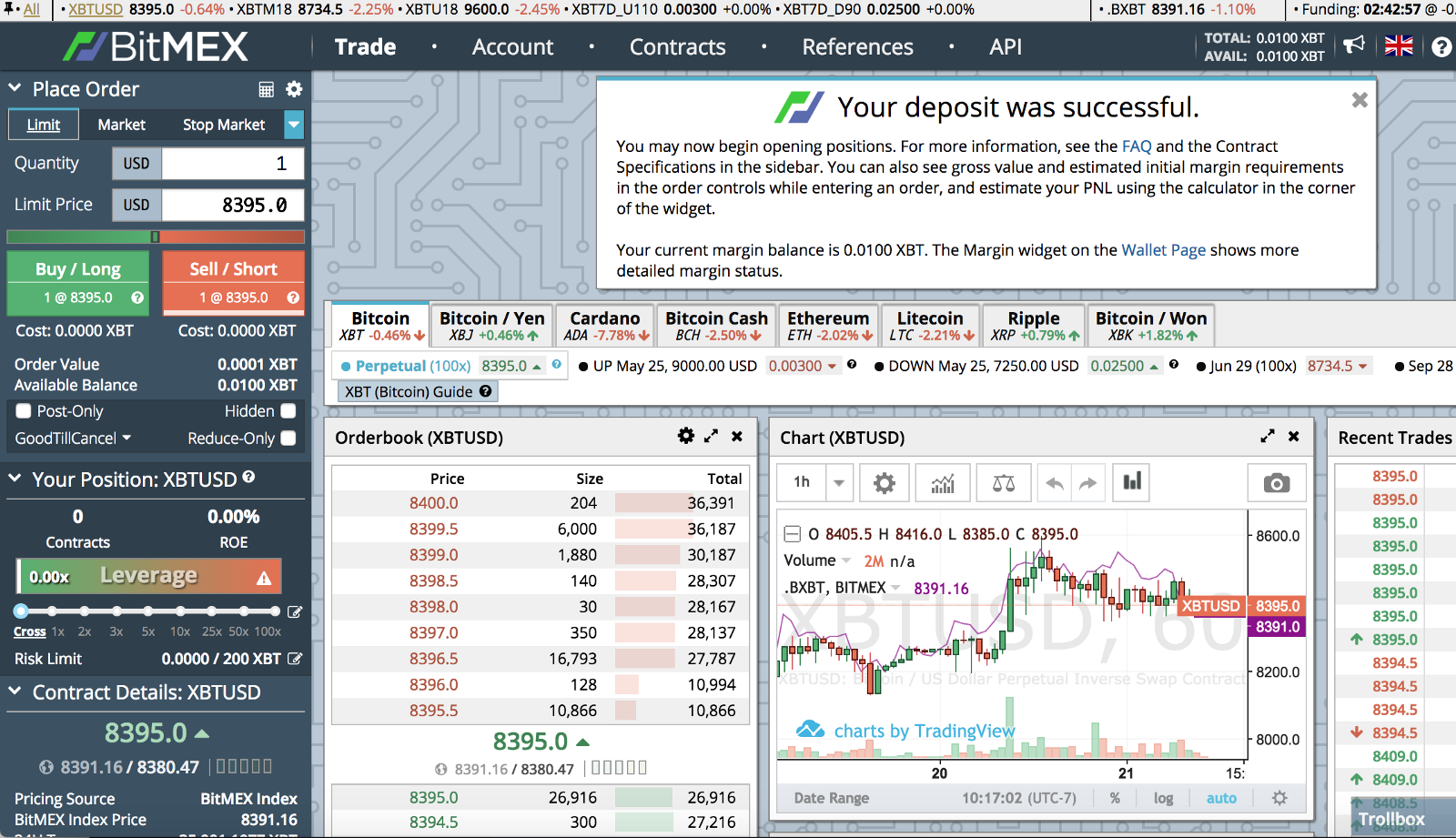Dismiss the deposit successful notice

click(1360, 100)
